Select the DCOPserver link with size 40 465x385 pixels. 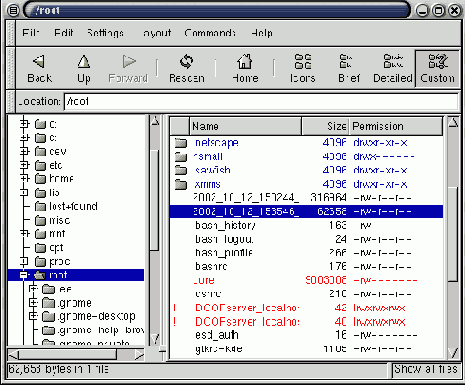pyautogui.click(x=306, y=322)
